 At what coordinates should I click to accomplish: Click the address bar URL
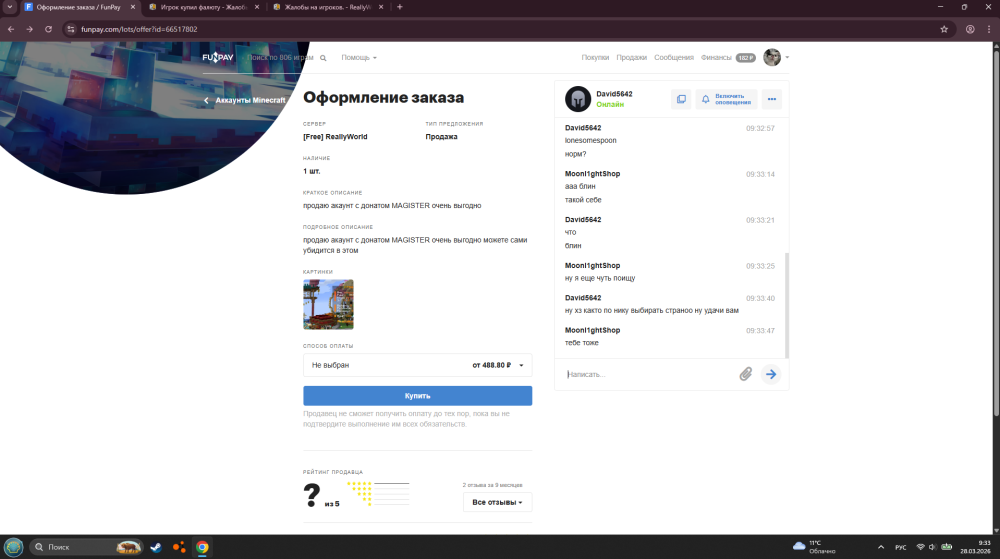pyautogui.click(x=139, y=29)
